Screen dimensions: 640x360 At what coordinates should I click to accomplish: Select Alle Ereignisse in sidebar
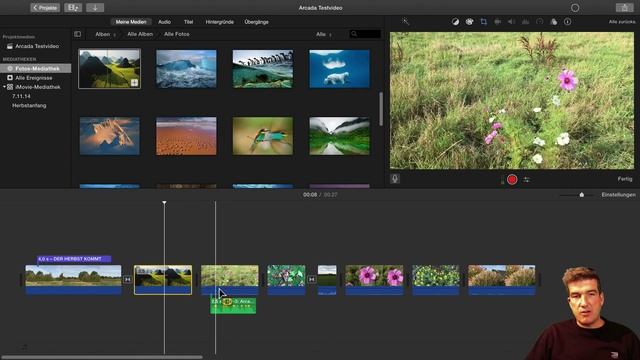click(34, 78)
